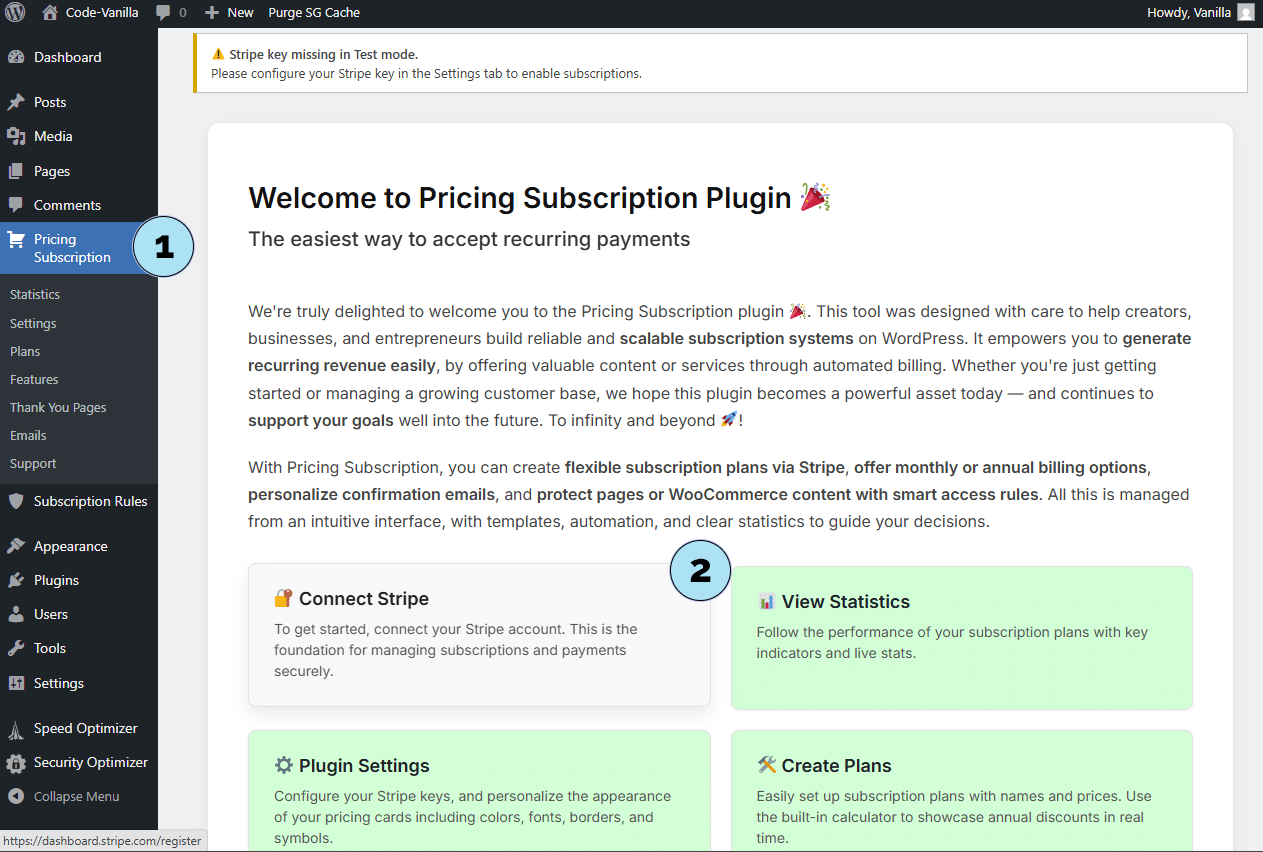
Task: Go to Thank You Pages submenu
Action: click(x=58, y=407)
